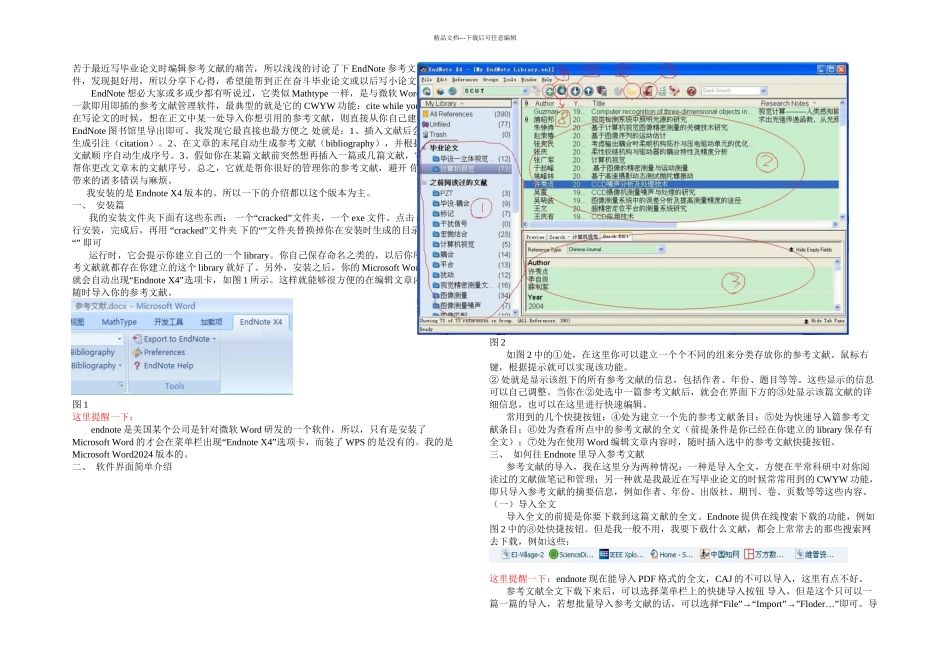Switch to the Preview tab
950x672 pixels.
click(535, 237)
